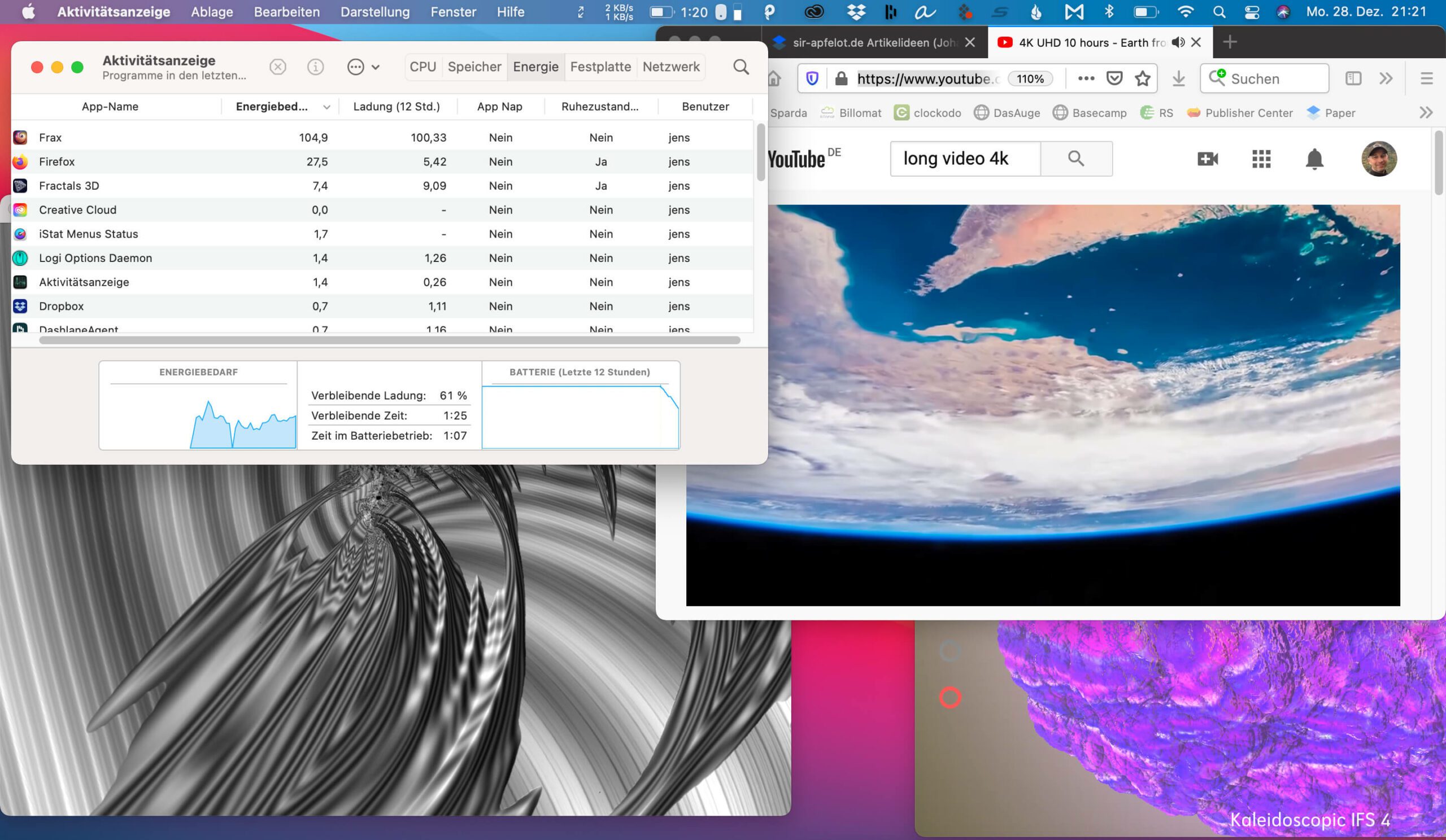Click the battery history graph

click(x=580, y=417)
